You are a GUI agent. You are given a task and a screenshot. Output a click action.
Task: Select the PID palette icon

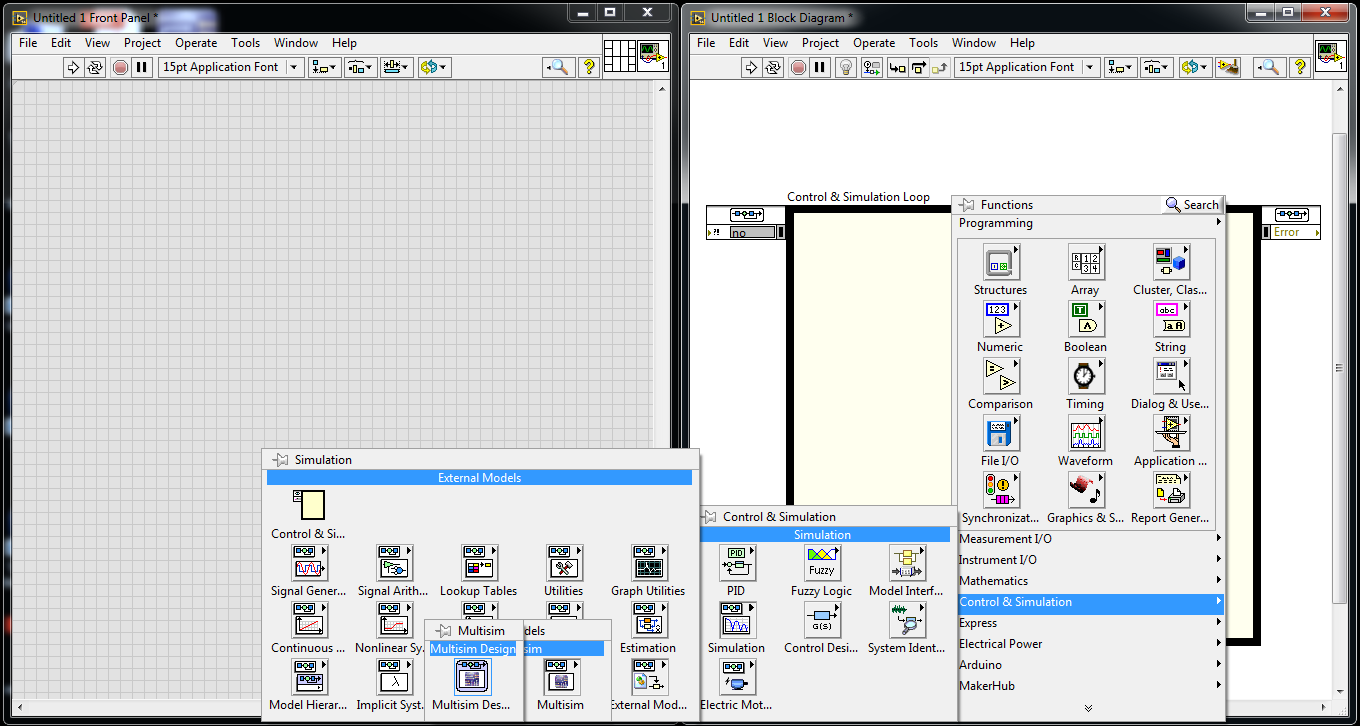[x=737, y=562]
